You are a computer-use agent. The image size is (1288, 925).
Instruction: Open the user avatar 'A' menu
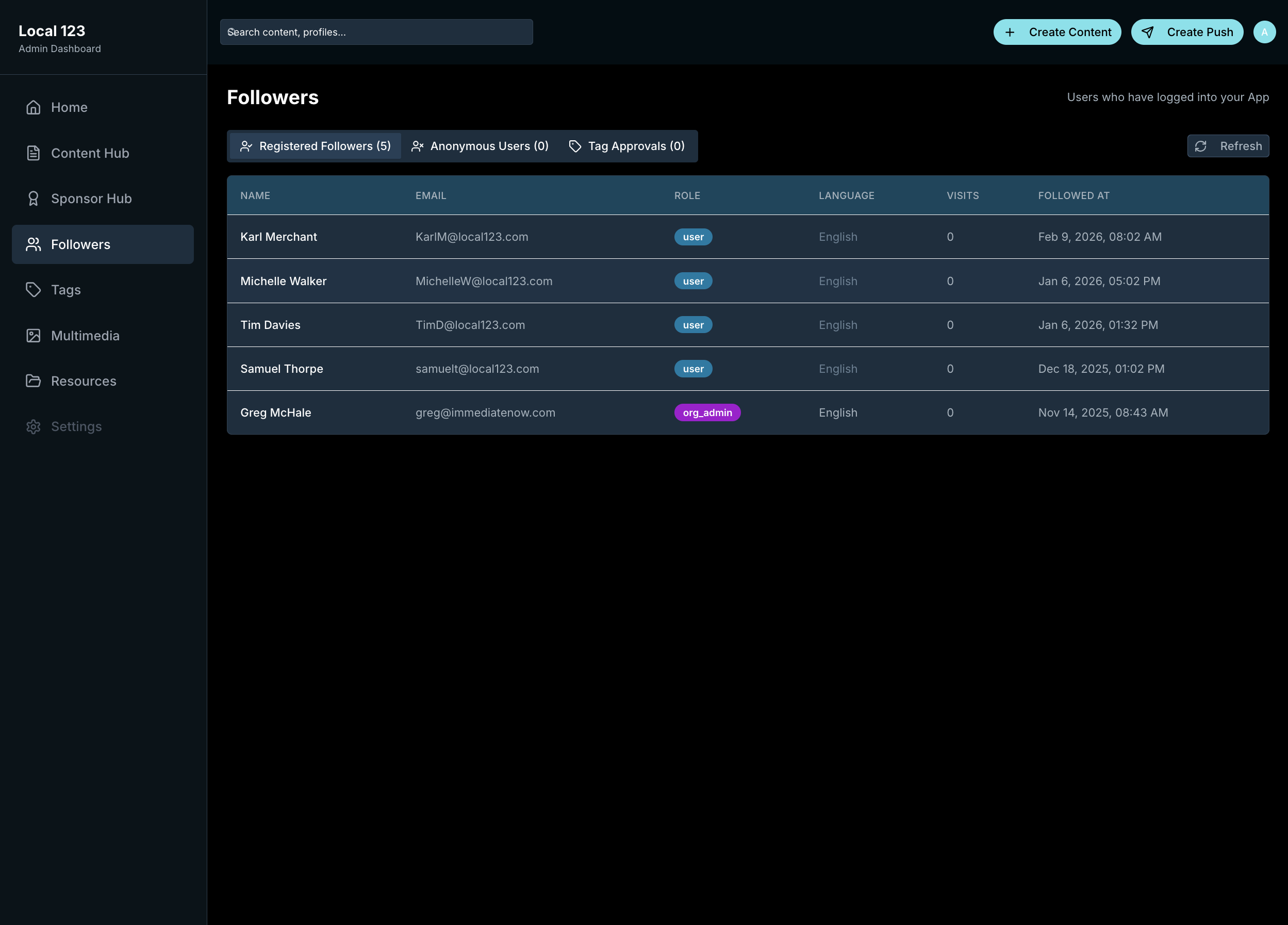[1264, 32]
